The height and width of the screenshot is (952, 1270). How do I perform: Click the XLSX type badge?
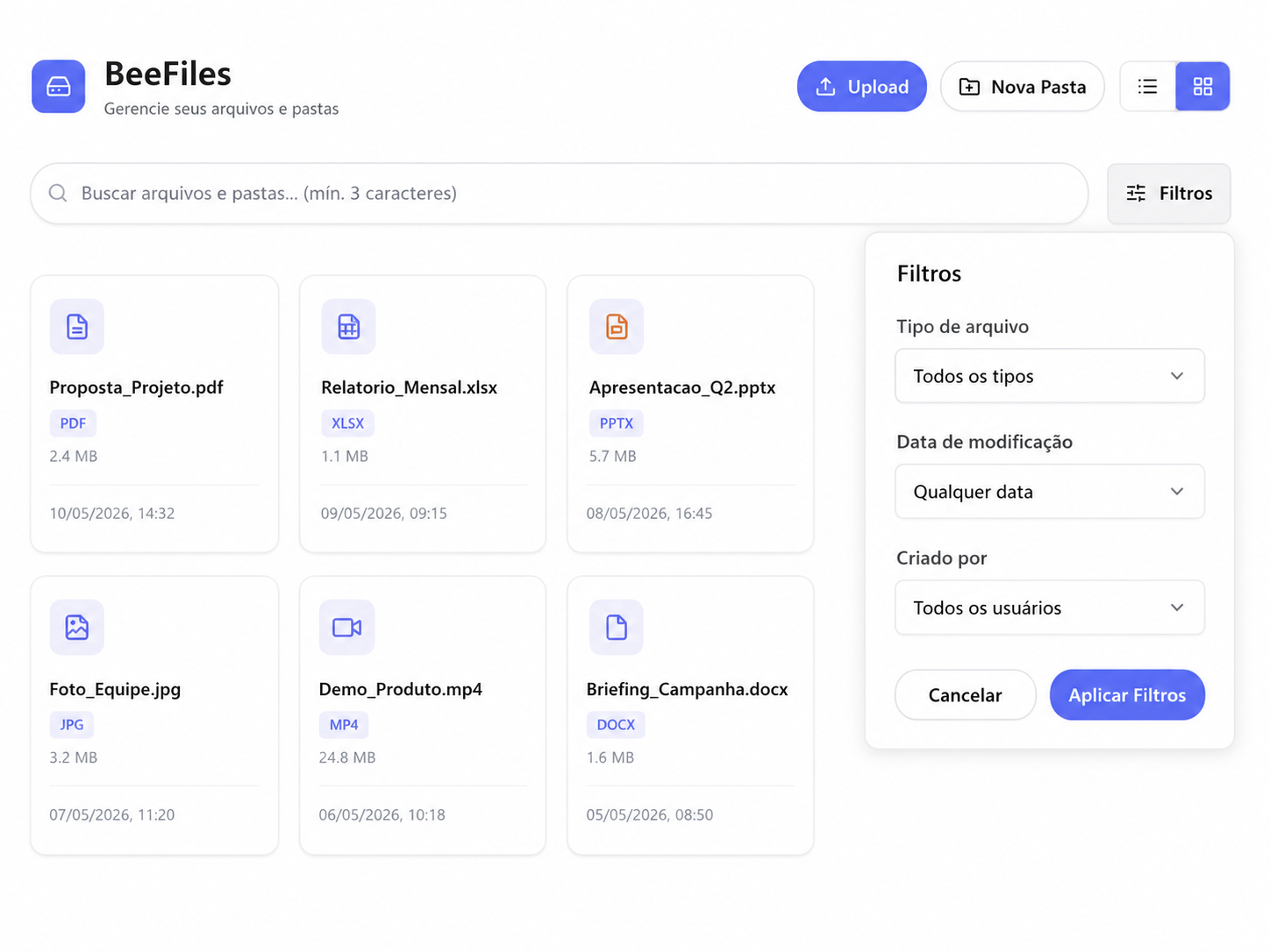pyautogui.click(x=347, y=423)
